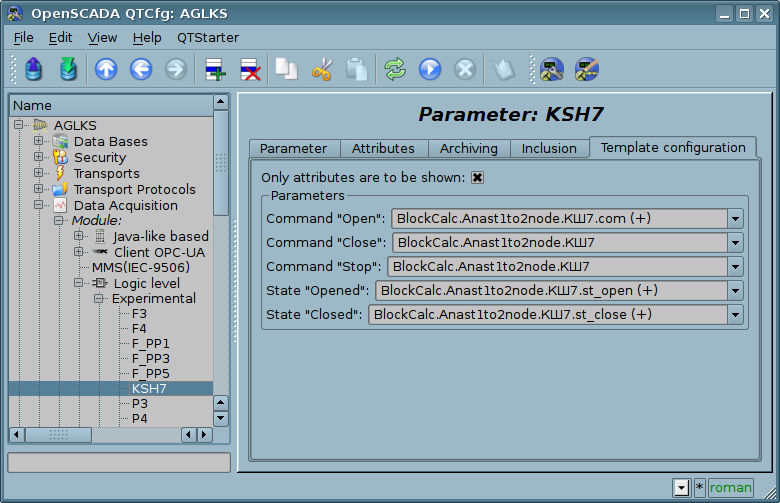Select the P3 parameter in tree
The width and height of the screenshot is (780, 503).
[x=139, y=403]
